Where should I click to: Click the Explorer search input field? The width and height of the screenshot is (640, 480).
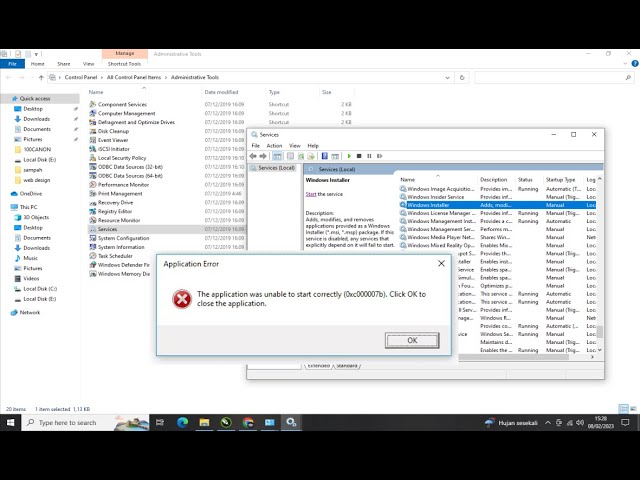554,78
